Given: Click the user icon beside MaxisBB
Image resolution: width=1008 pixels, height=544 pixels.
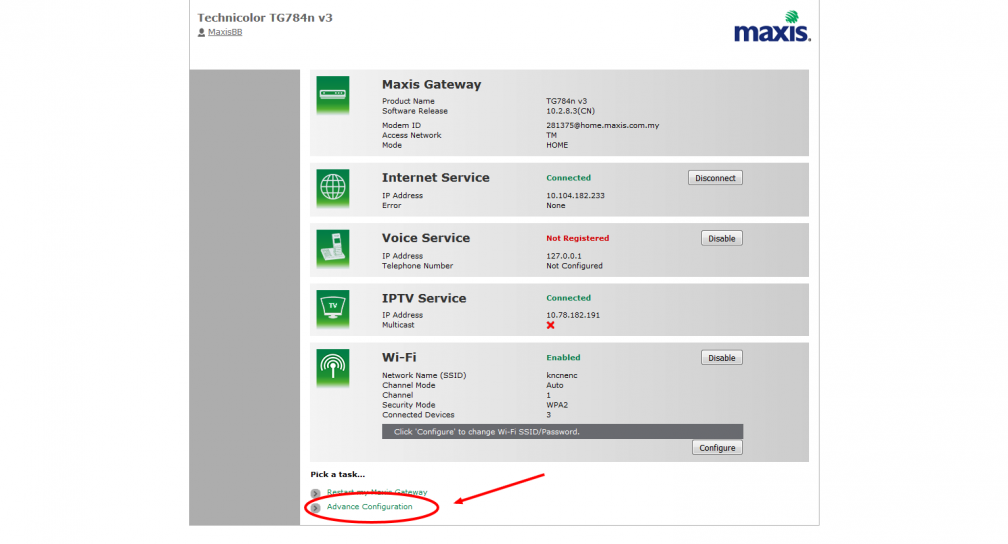Looking at the screenshot, I should 201,32.
